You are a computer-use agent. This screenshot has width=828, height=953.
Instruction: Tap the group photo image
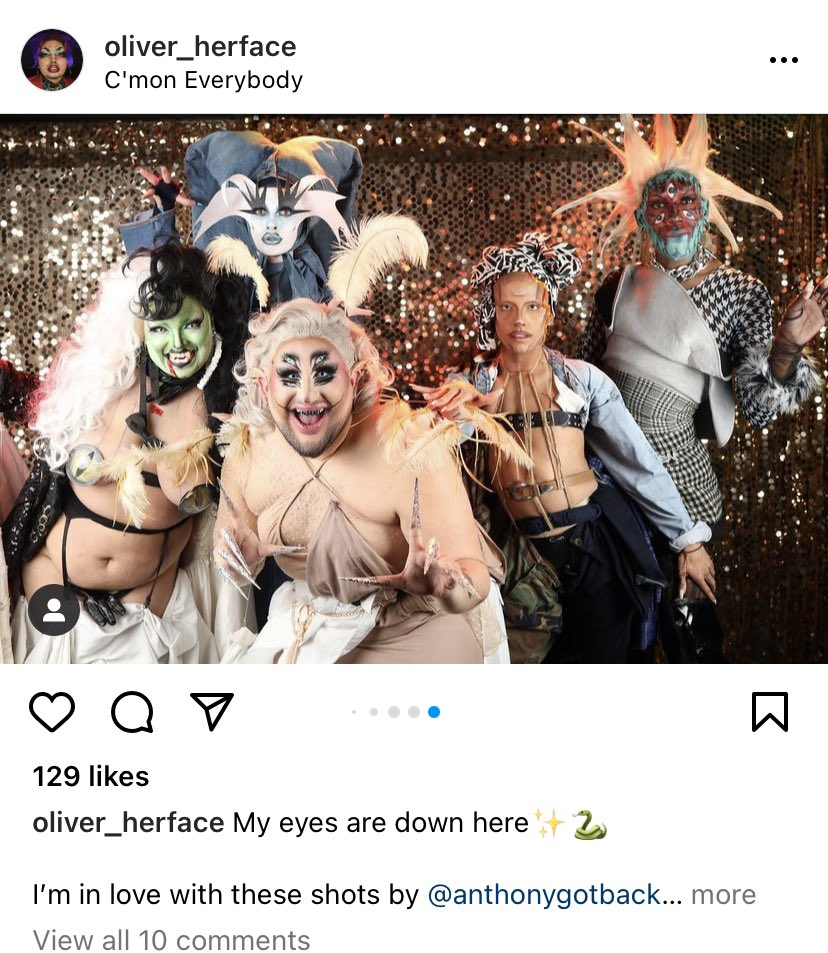(414, 389)
